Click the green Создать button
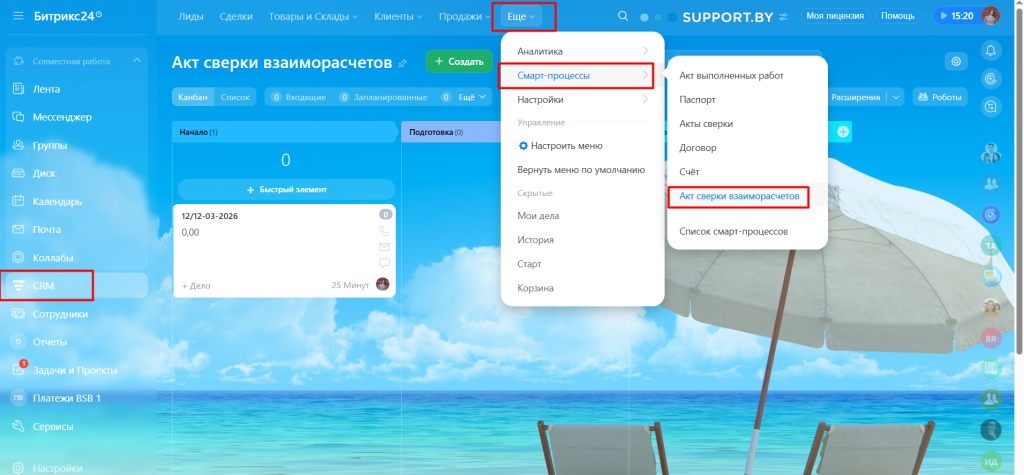The width and height of the screenshot is (1024, 475). tap(459, 61)
